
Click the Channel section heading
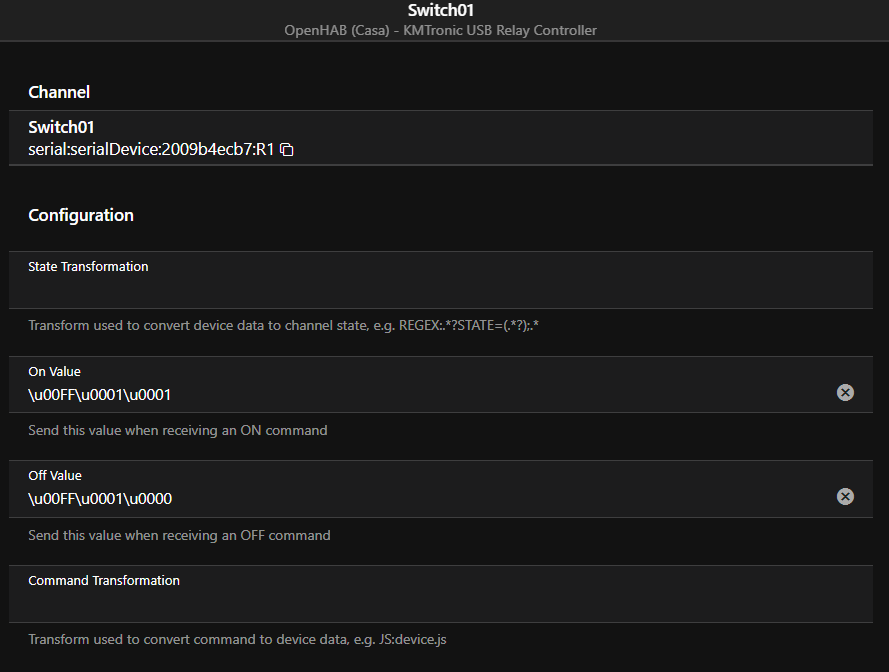pos(59,92)
